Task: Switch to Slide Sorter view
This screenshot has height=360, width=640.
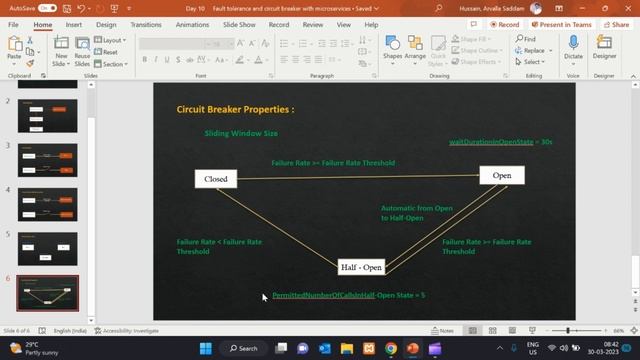Action: (493, 331)
